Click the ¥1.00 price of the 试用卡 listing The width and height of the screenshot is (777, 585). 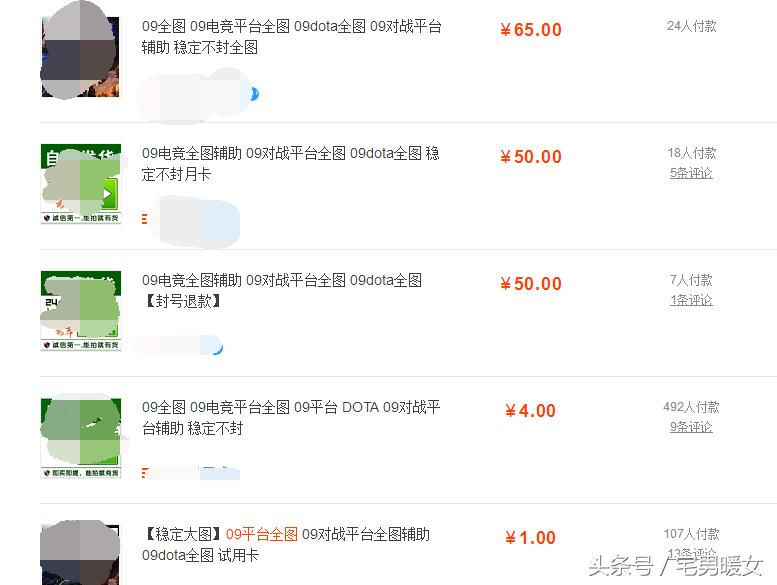[530, 537]
